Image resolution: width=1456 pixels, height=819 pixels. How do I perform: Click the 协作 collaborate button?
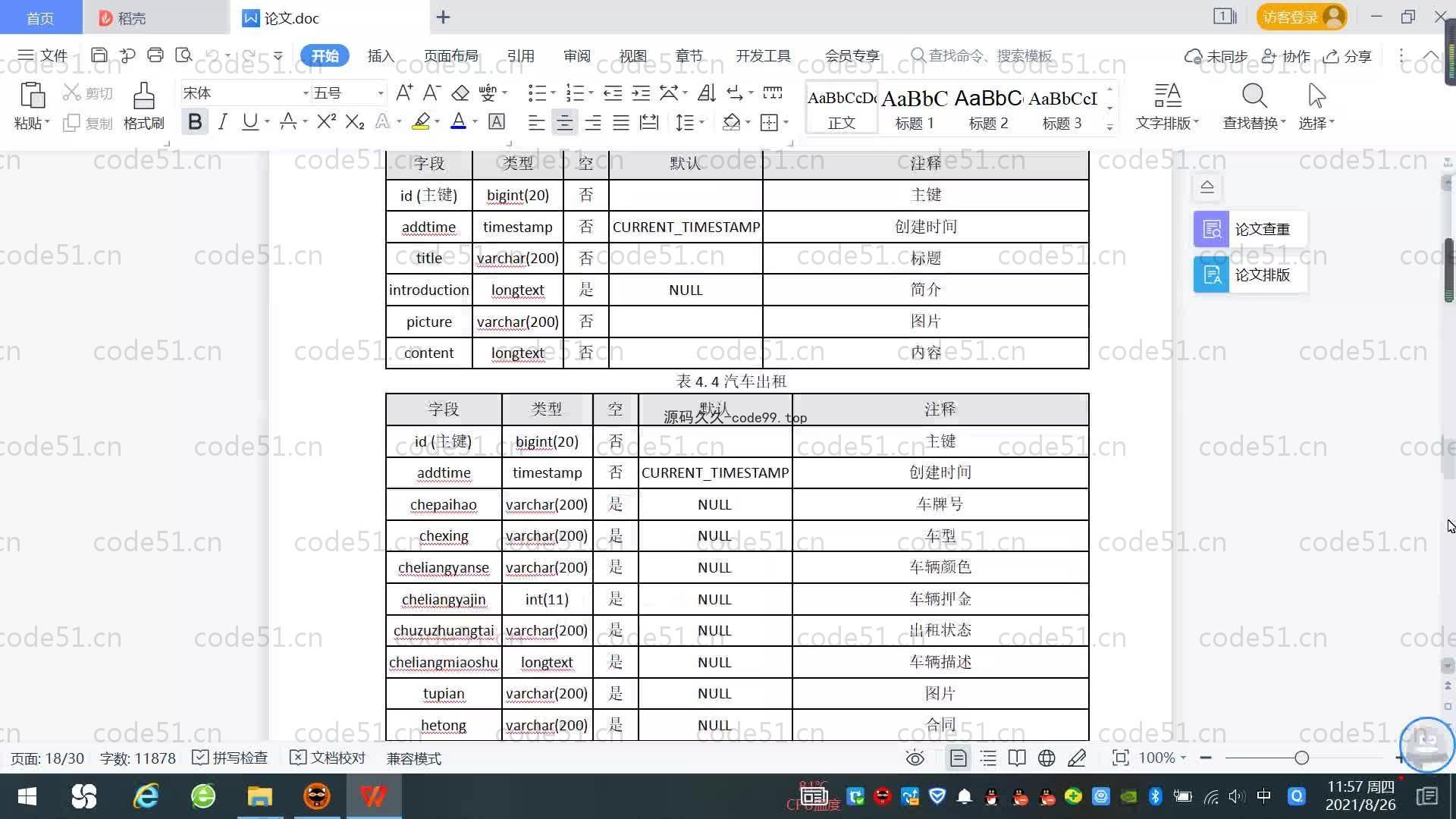(x=1286, y=56)
